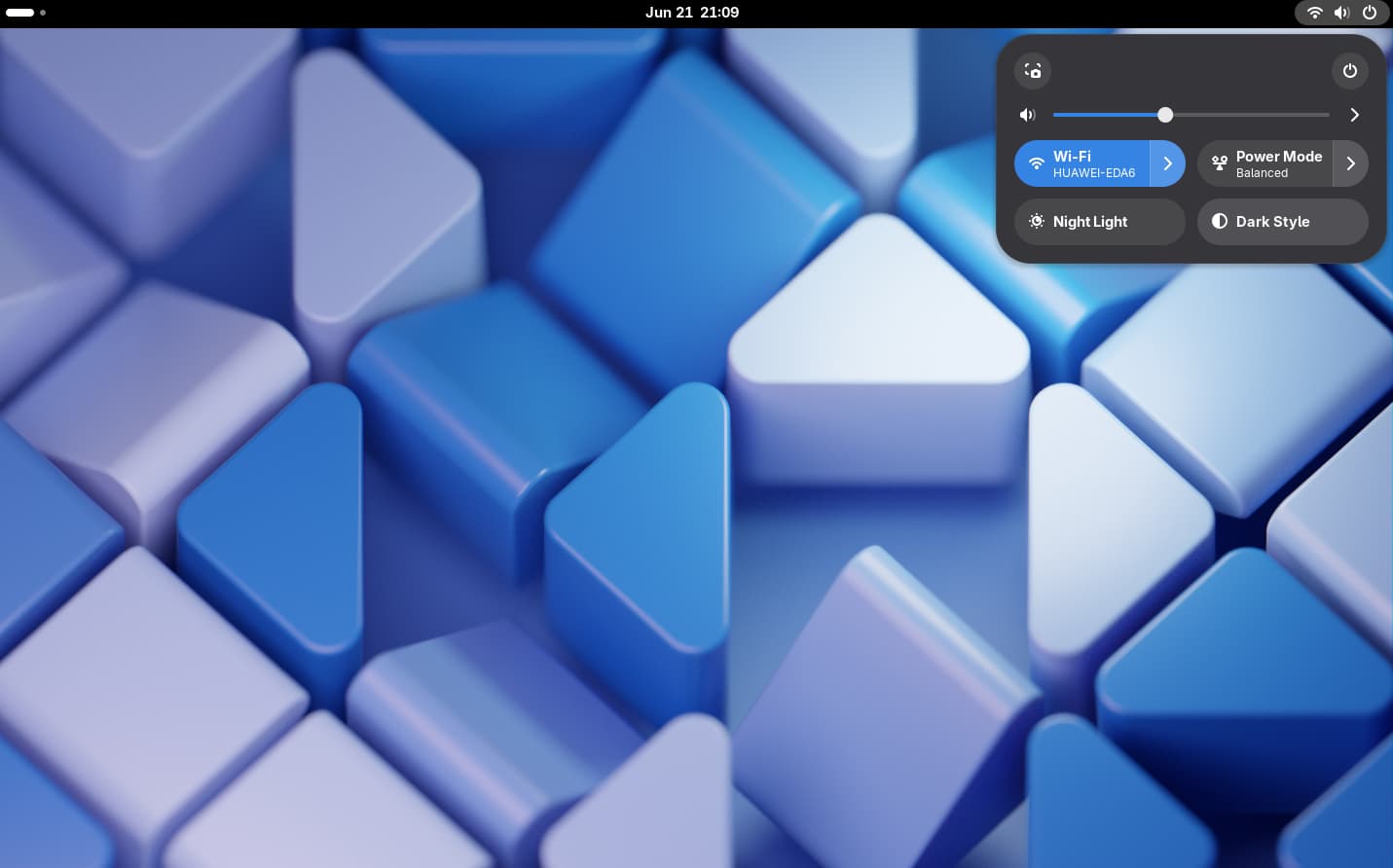Open sound output options chevron beside volume
Viewport: 1393px width, 868px height.
[x=1354, y=115]
